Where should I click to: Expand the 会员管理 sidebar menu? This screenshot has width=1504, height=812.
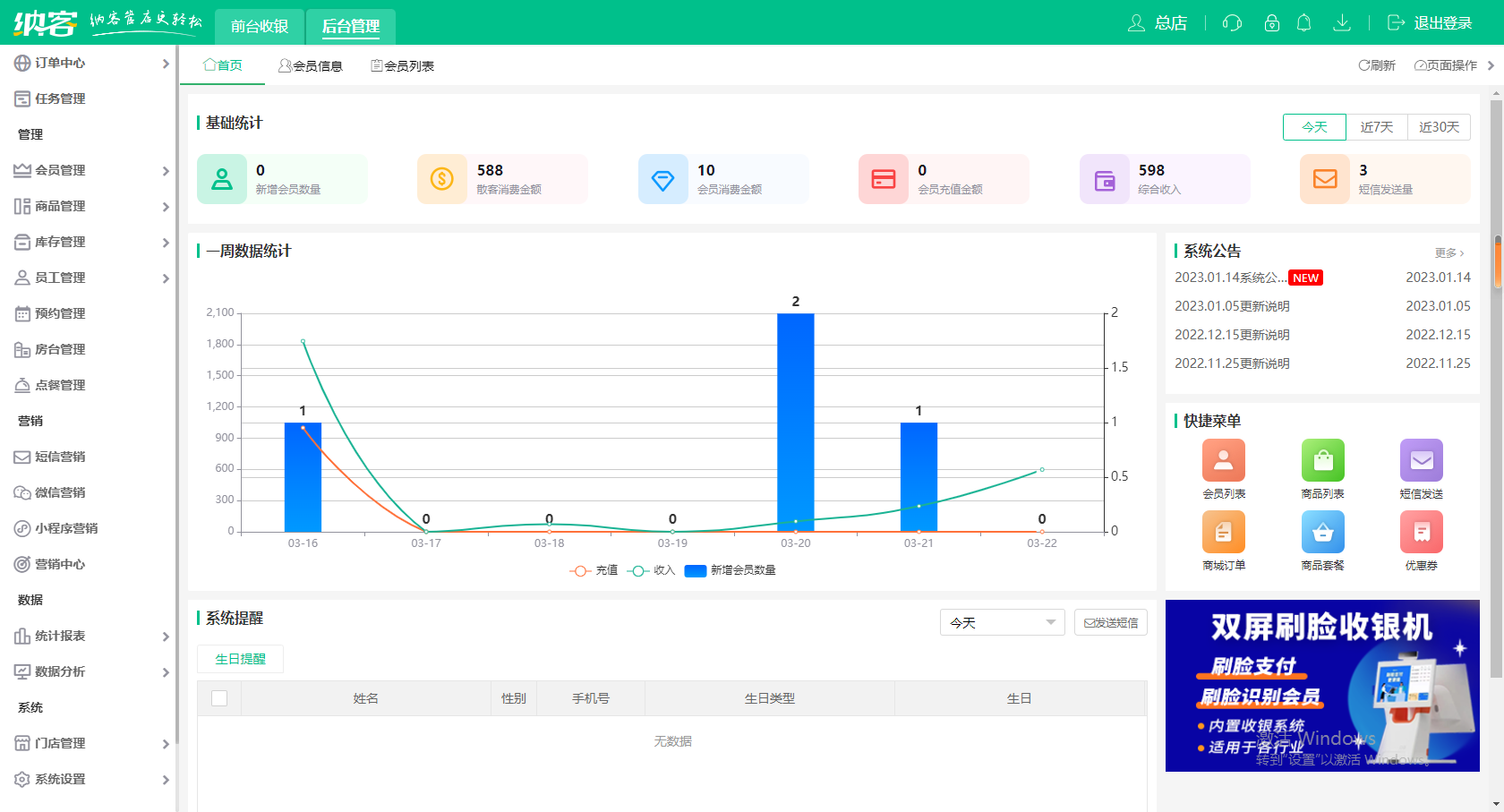88,170
